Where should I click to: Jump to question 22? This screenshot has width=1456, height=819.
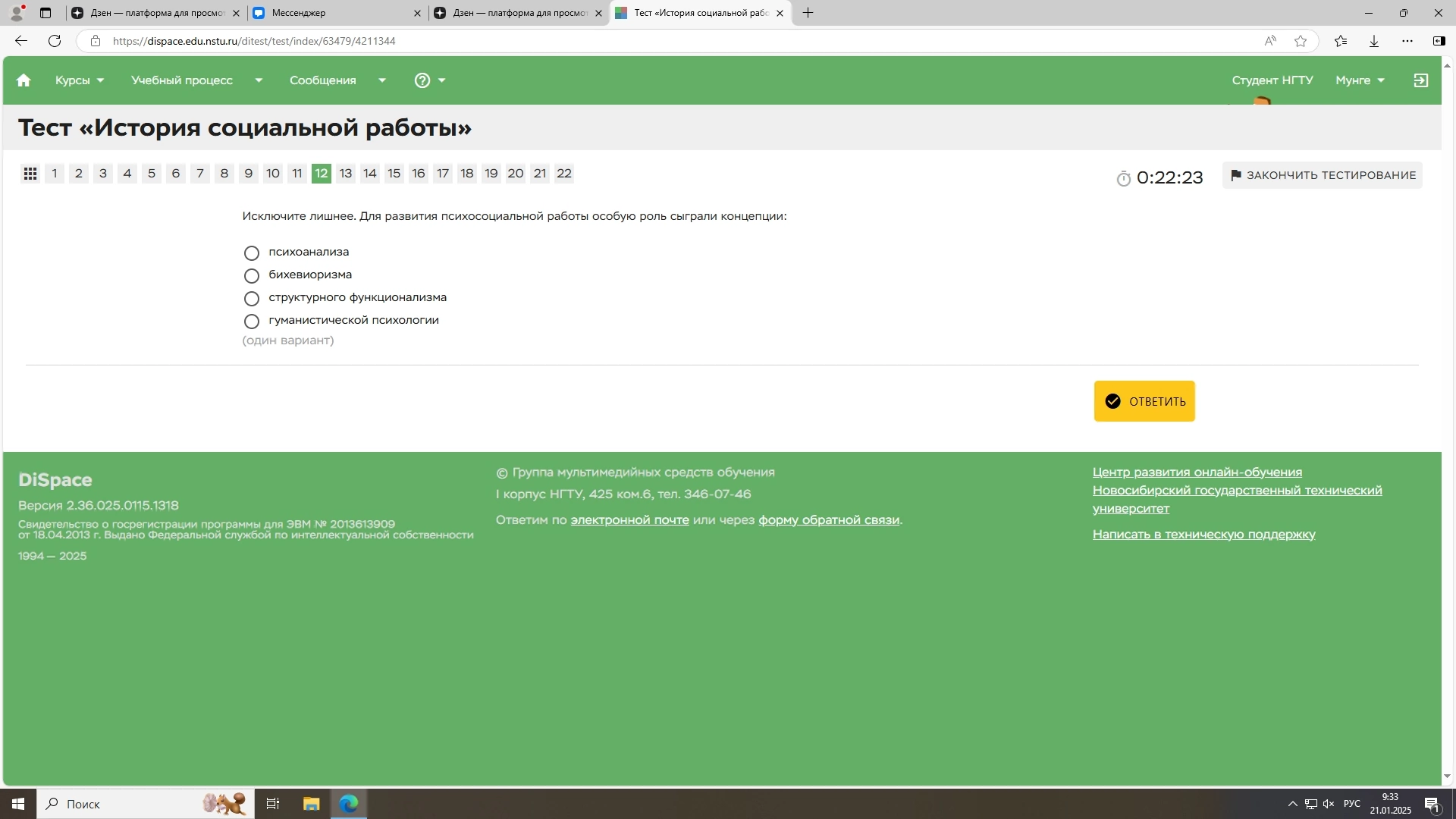tap(564, 174)
